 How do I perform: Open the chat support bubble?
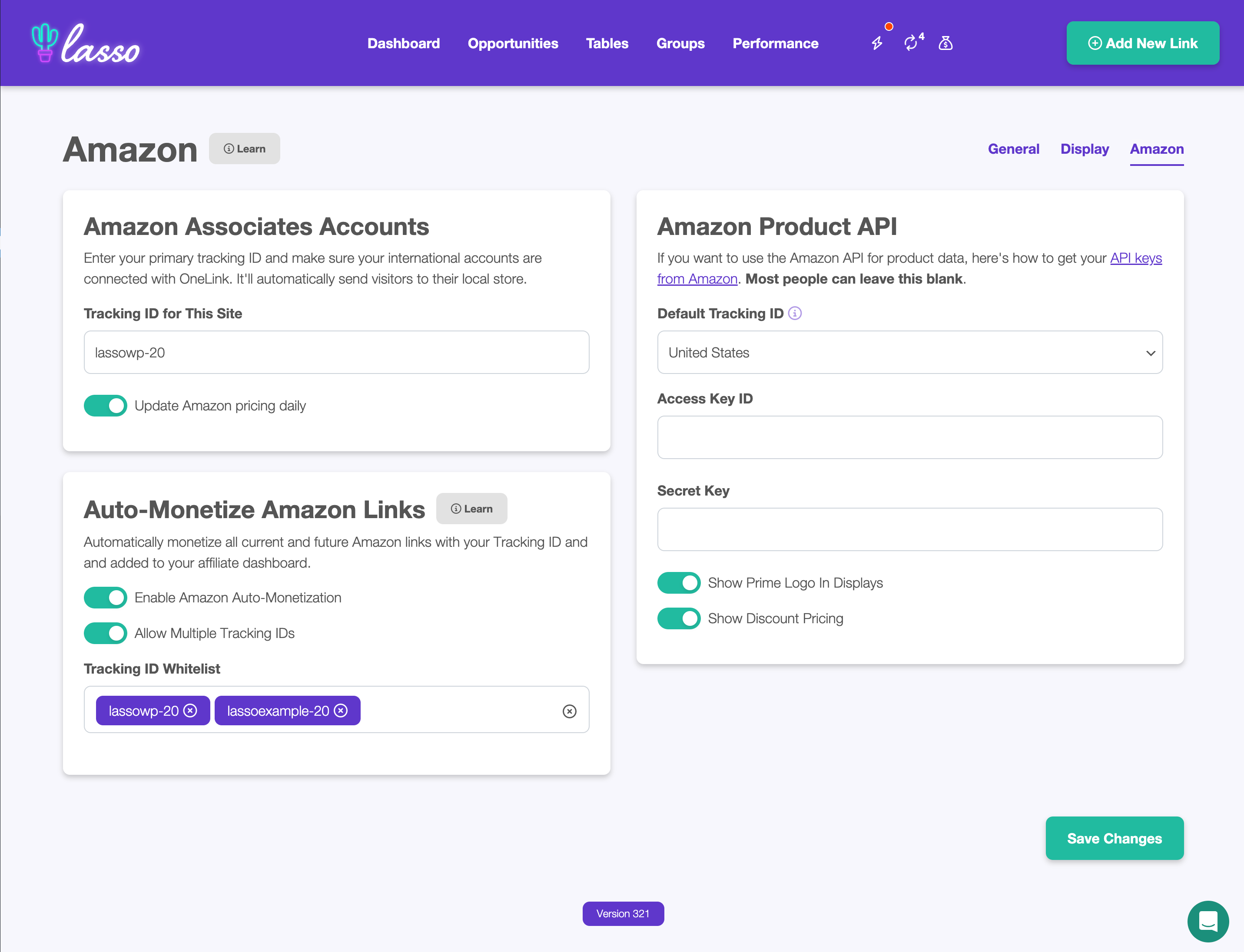[x=1208, y=922]
